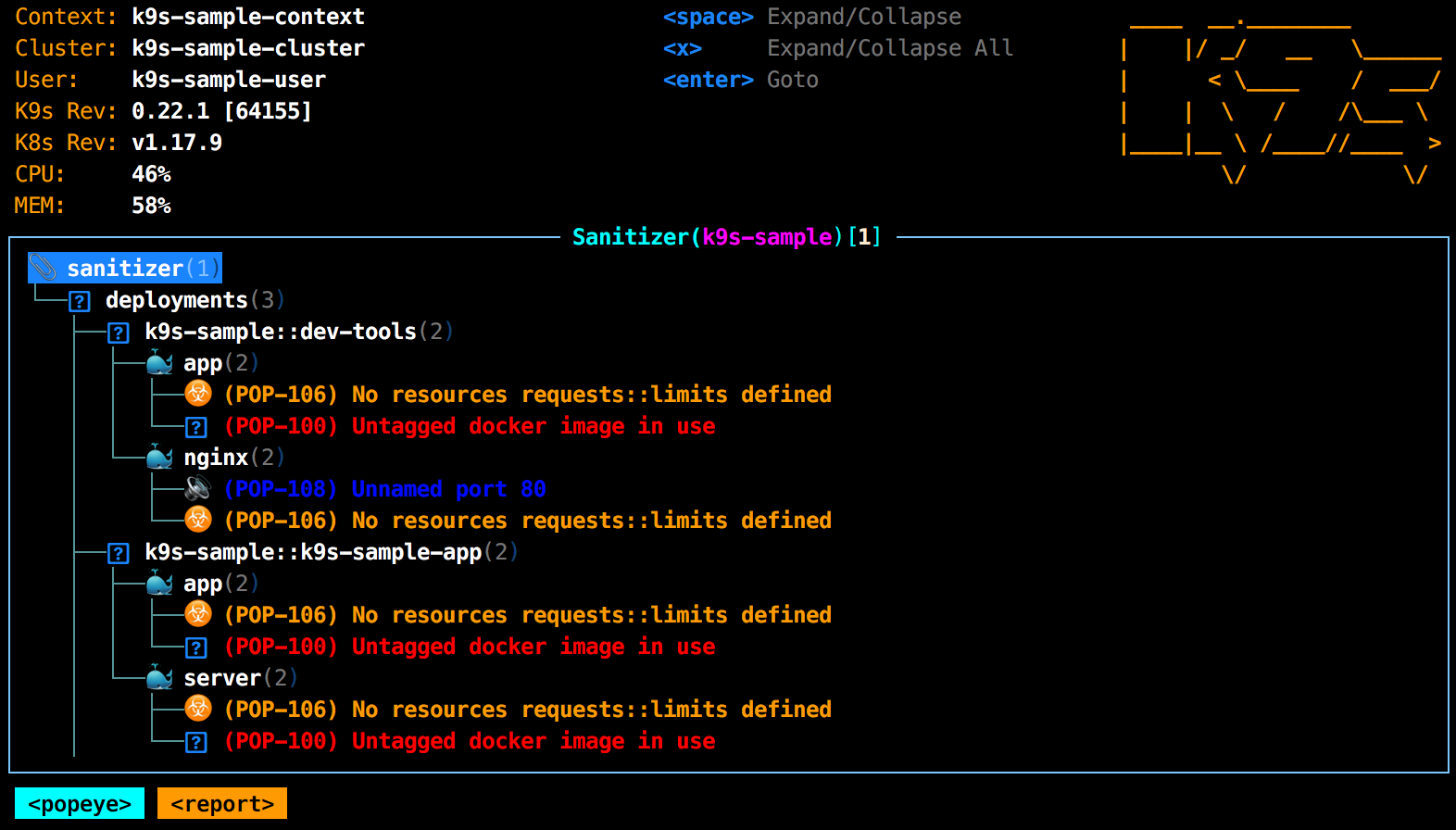Select the 'Unnamed port 80' issue row

click(385, 489)
